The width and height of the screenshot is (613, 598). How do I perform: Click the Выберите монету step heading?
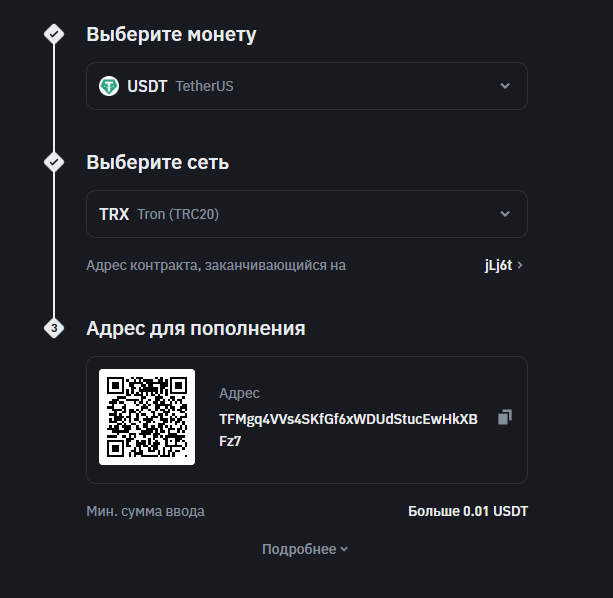click(x=171, y=35)
